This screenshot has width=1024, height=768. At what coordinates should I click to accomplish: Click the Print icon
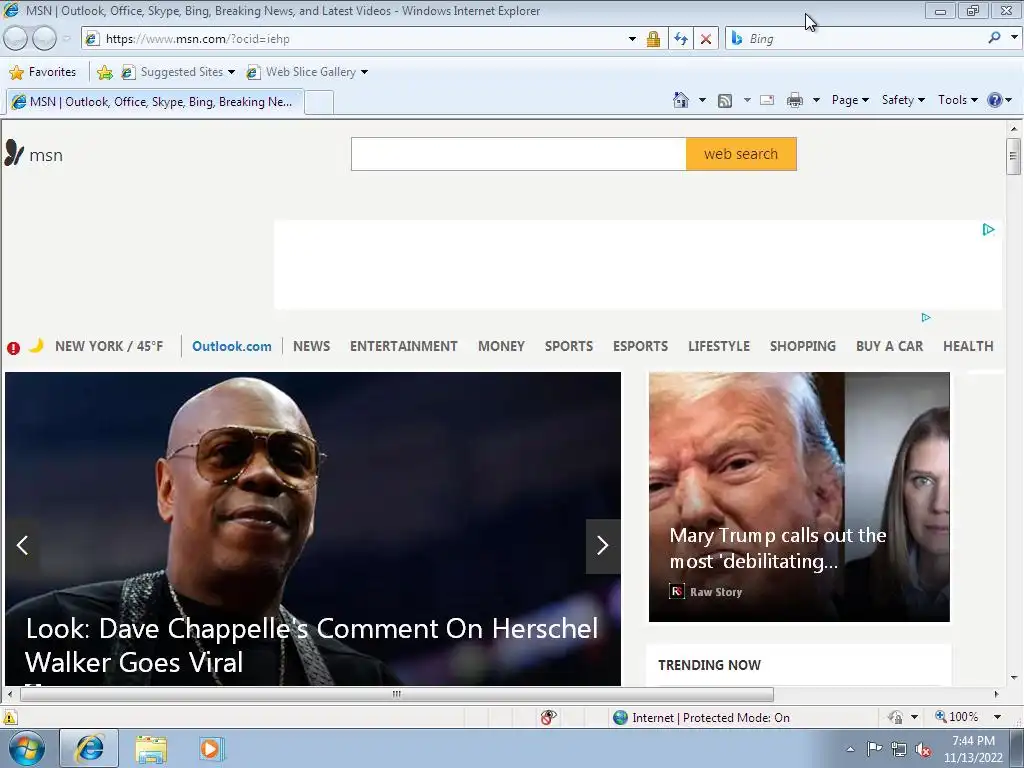pos(794,100)
